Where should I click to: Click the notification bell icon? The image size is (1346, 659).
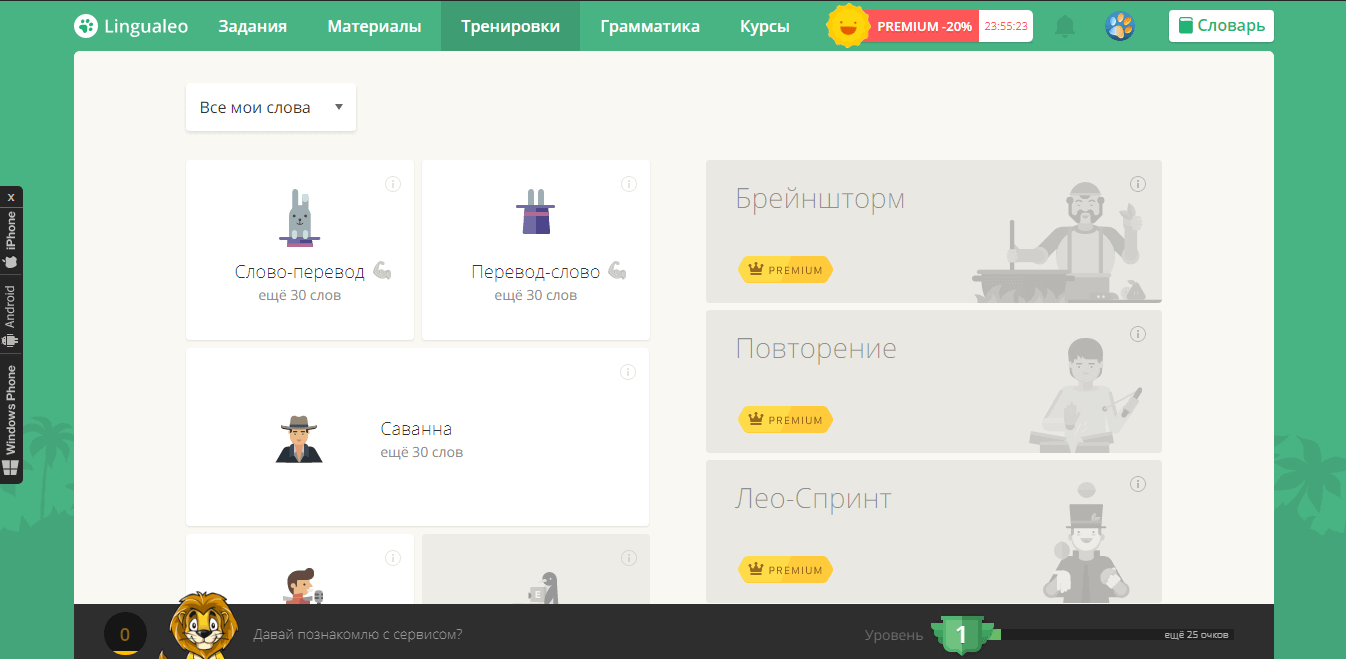click(x=1065, y=26)
